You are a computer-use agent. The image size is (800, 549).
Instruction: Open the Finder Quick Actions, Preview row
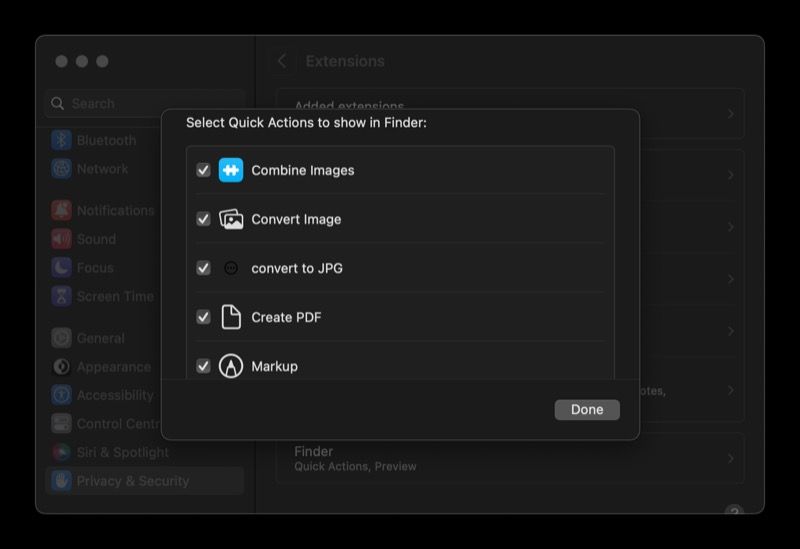tap(510, 458)
